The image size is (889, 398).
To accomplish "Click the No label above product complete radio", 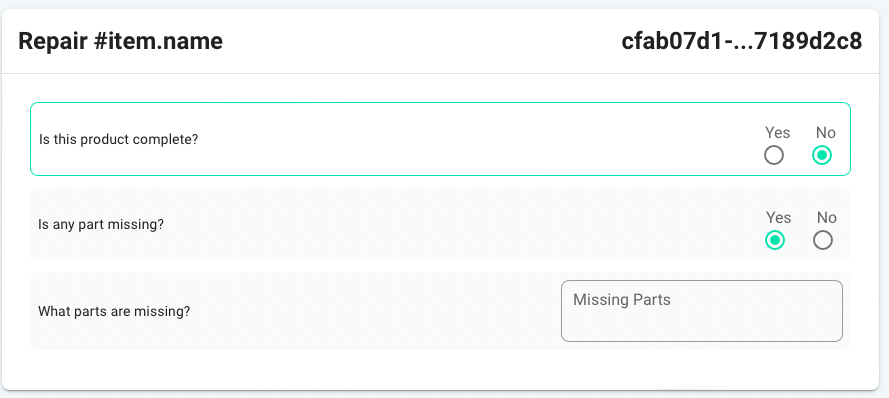I will click(826, 132).
